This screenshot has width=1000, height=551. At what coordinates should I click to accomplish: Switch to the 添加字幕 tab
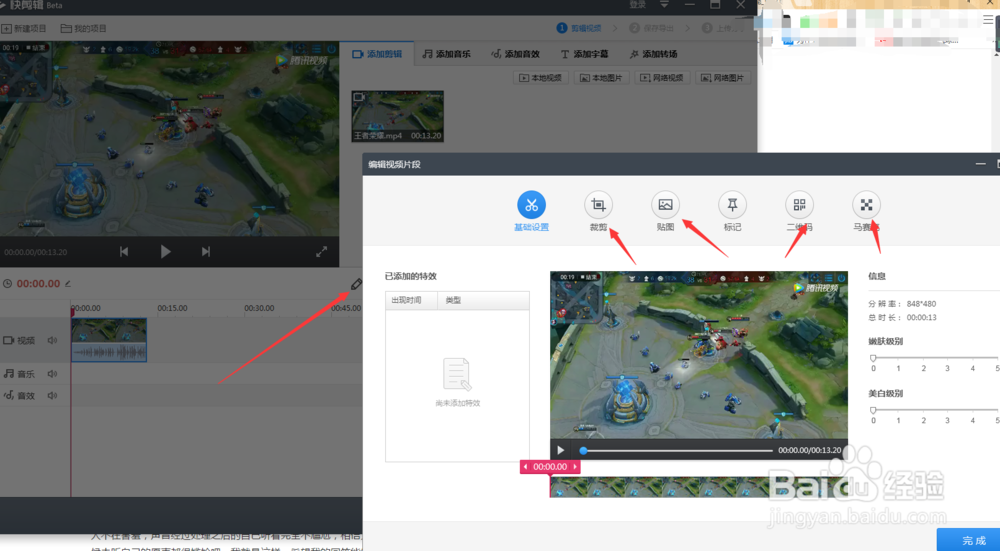coord(584,54)
